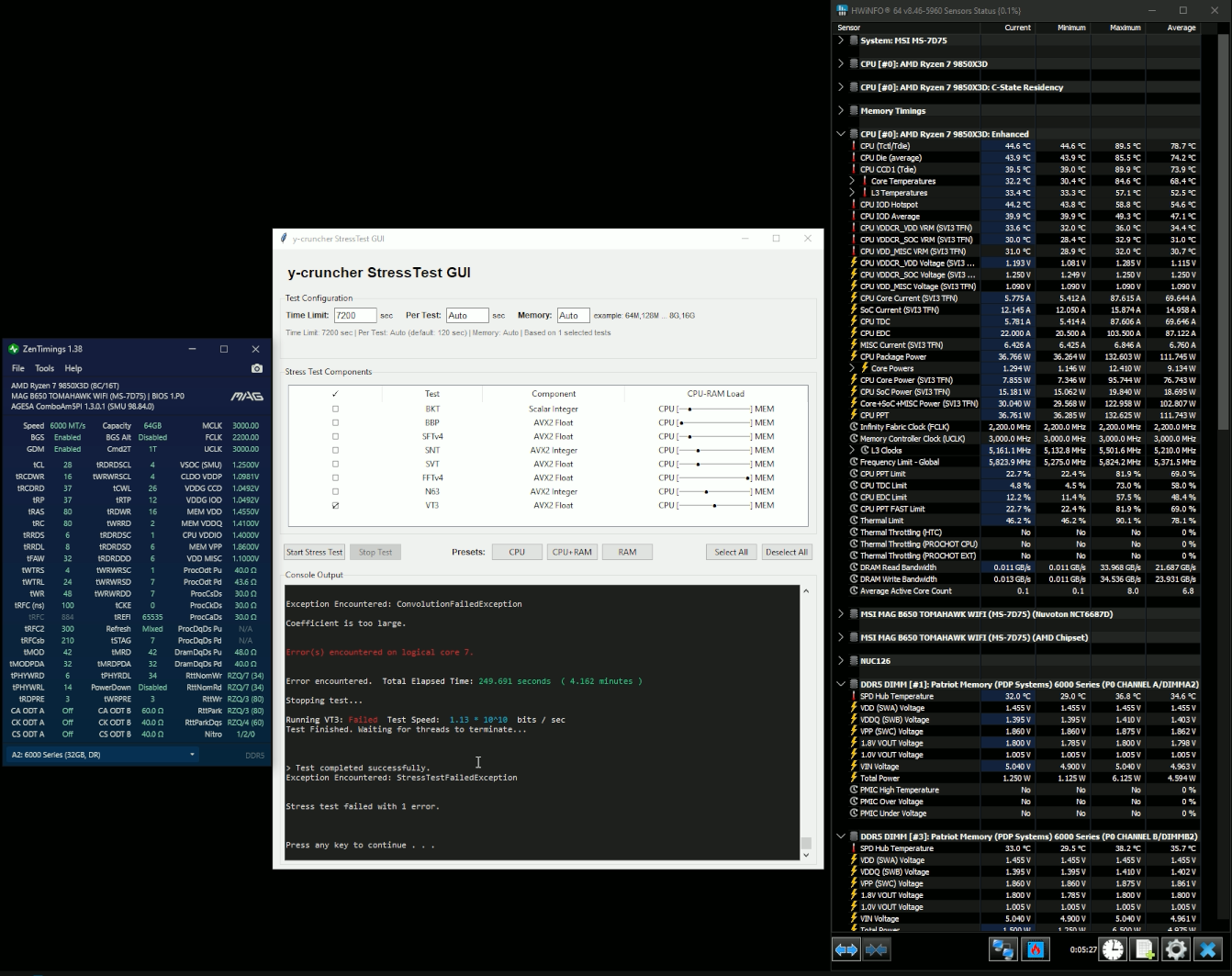Open the File menu in ZenTimings

pos(17,368)
